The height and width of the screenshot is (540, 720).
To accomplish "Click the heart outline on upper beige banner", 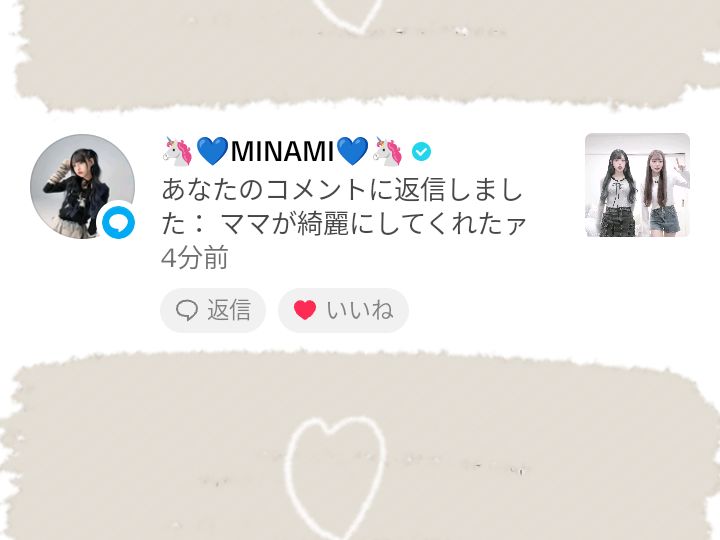I will tap(348, 16).
